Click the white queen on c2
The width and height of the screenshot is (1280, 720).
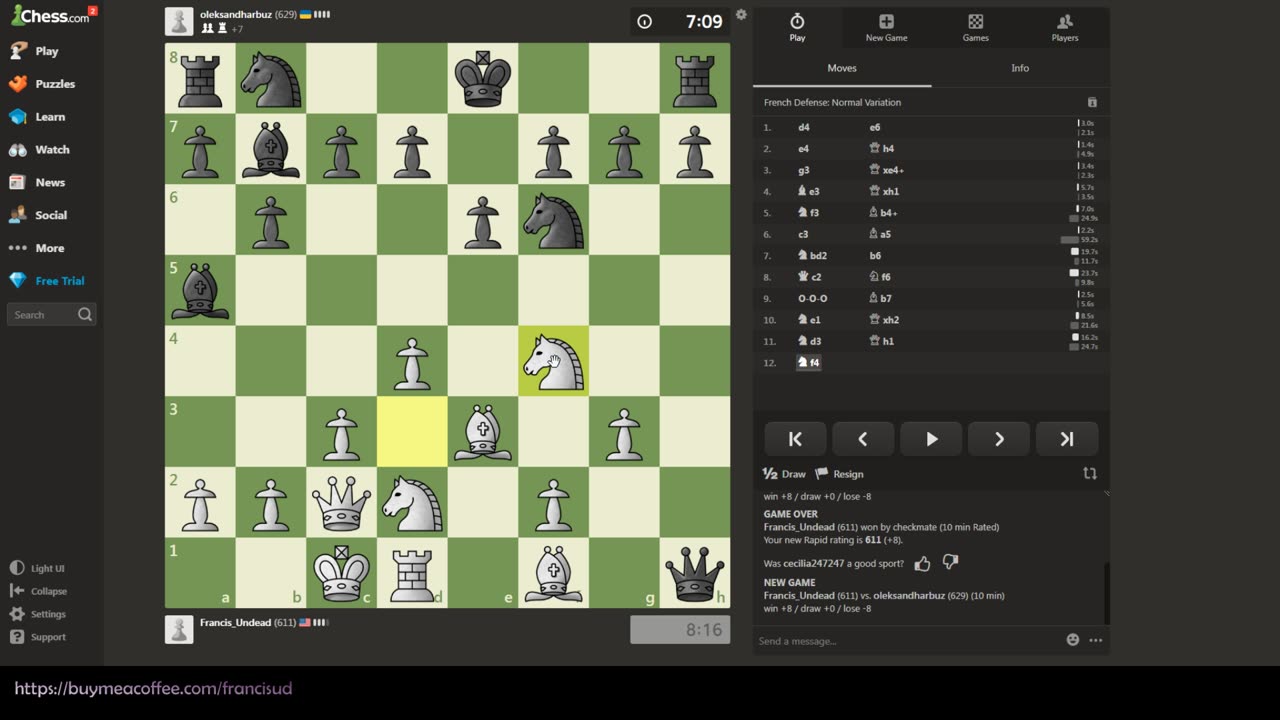tap(342, 502)
